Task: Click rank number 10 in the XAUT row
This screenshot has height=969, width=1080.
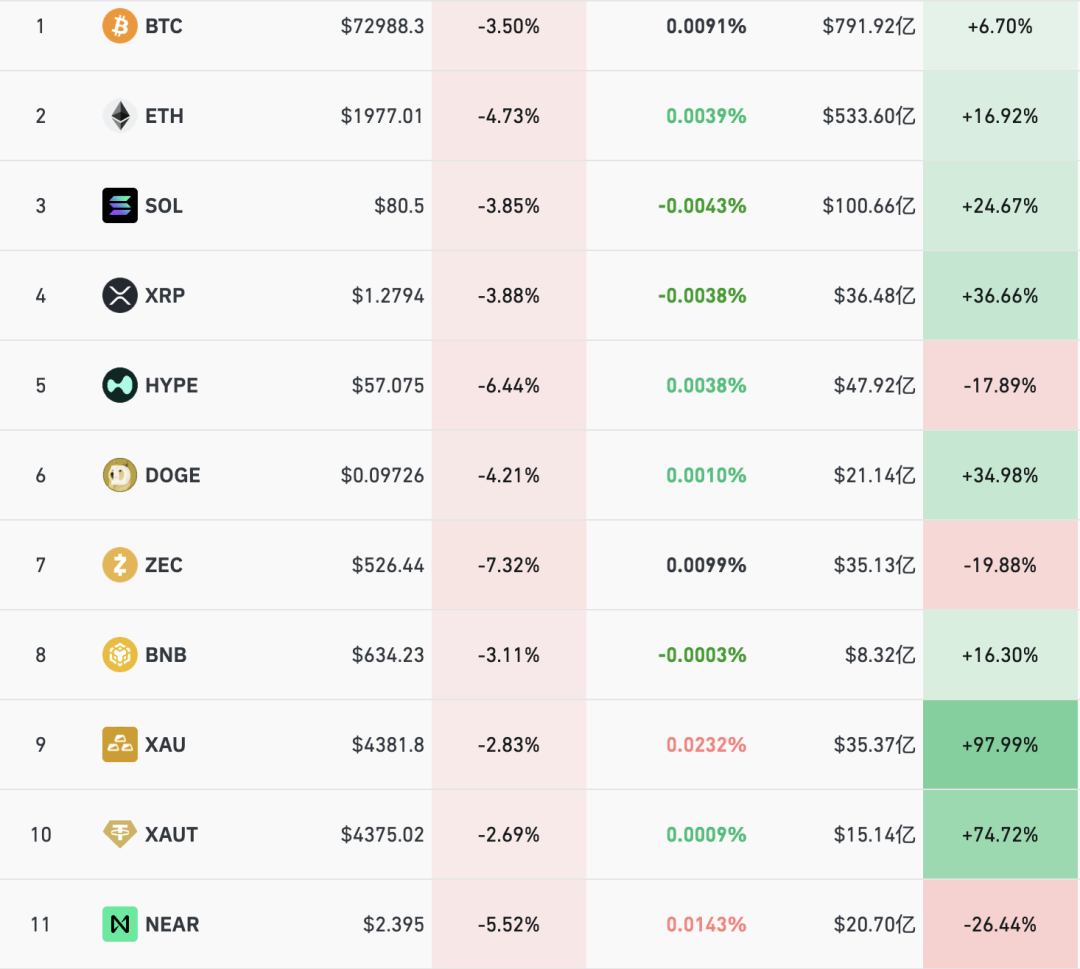Action: click(x=41, y=834)
